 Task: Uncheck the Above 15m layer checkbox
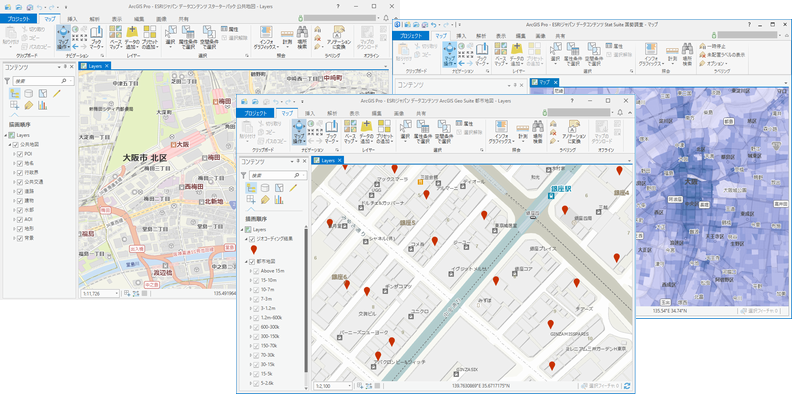click(256, 271)
